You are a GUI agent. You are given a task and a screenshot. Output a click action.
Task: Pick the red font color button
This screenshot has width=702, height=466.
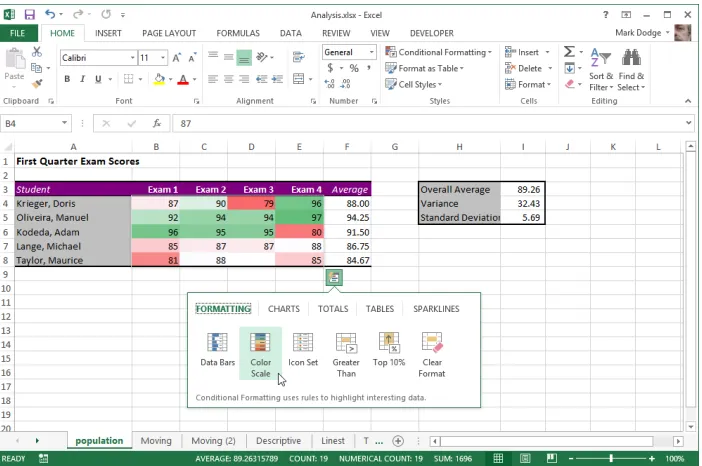183,79
